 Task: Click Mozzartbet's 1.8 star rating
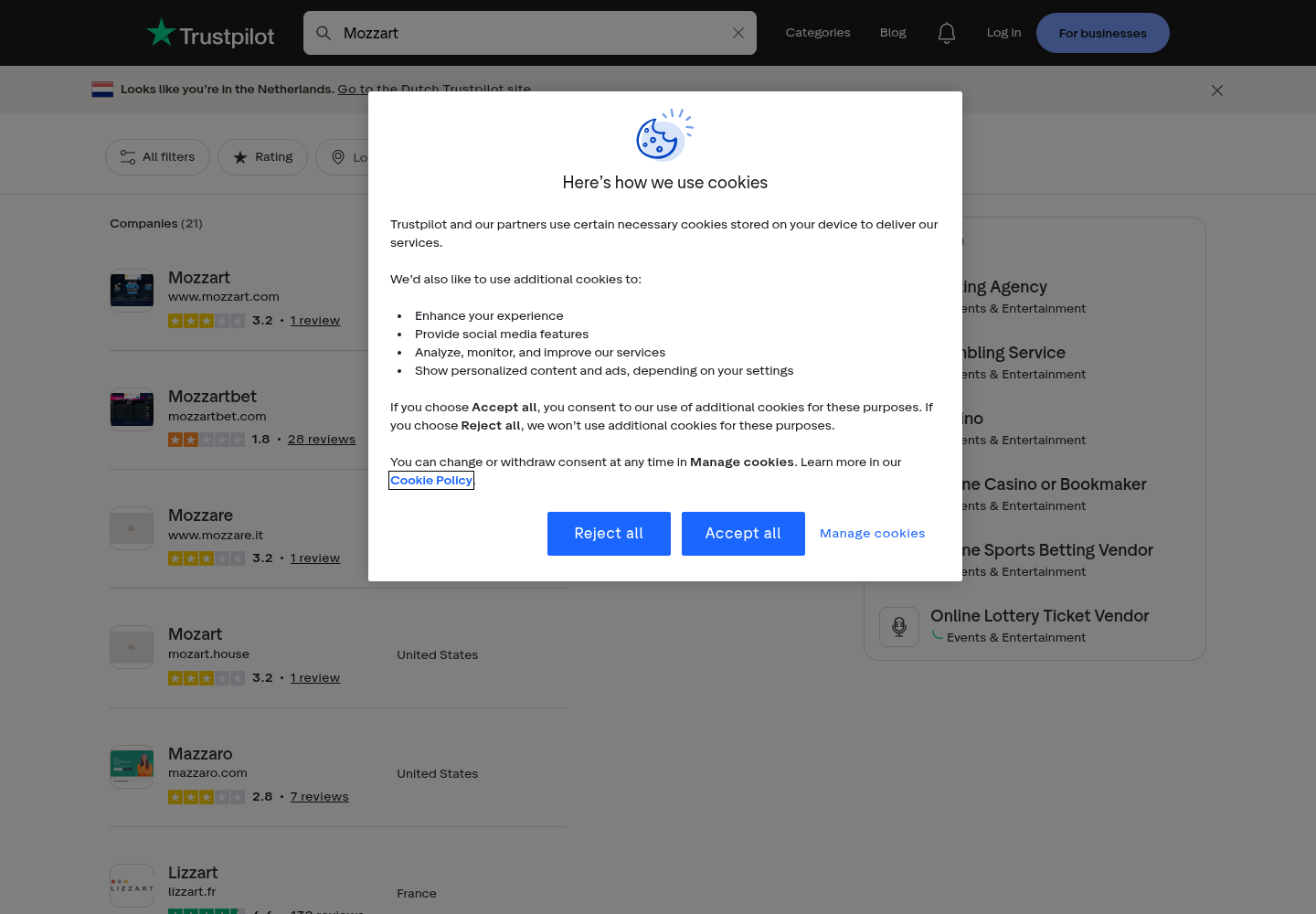[207, 440]
